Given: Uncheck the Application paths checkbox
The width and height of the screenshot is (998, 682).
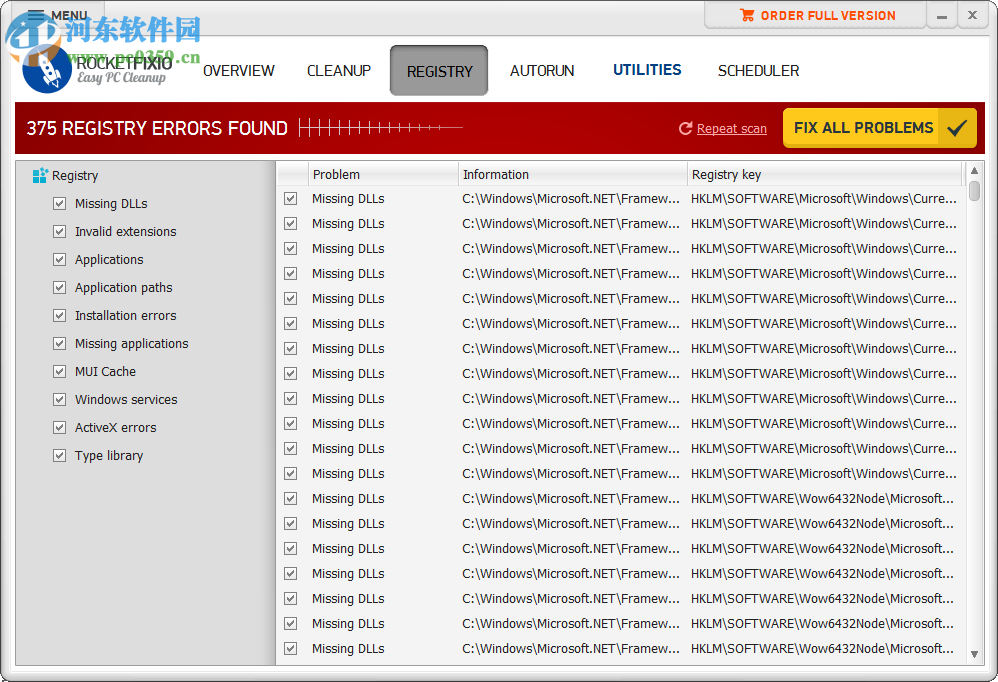Looking at the screenshot, I should (59, 288).
